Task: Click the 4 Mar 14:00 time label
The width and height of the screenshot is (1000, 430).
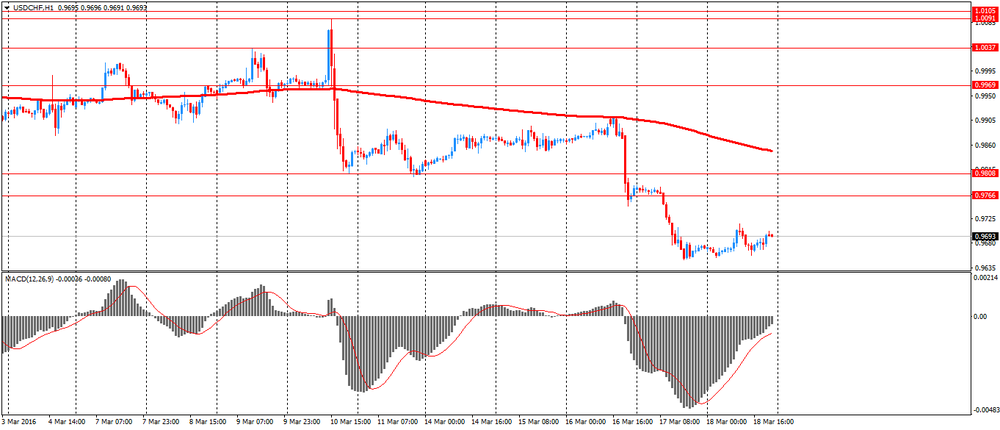Action: [68, 422]
